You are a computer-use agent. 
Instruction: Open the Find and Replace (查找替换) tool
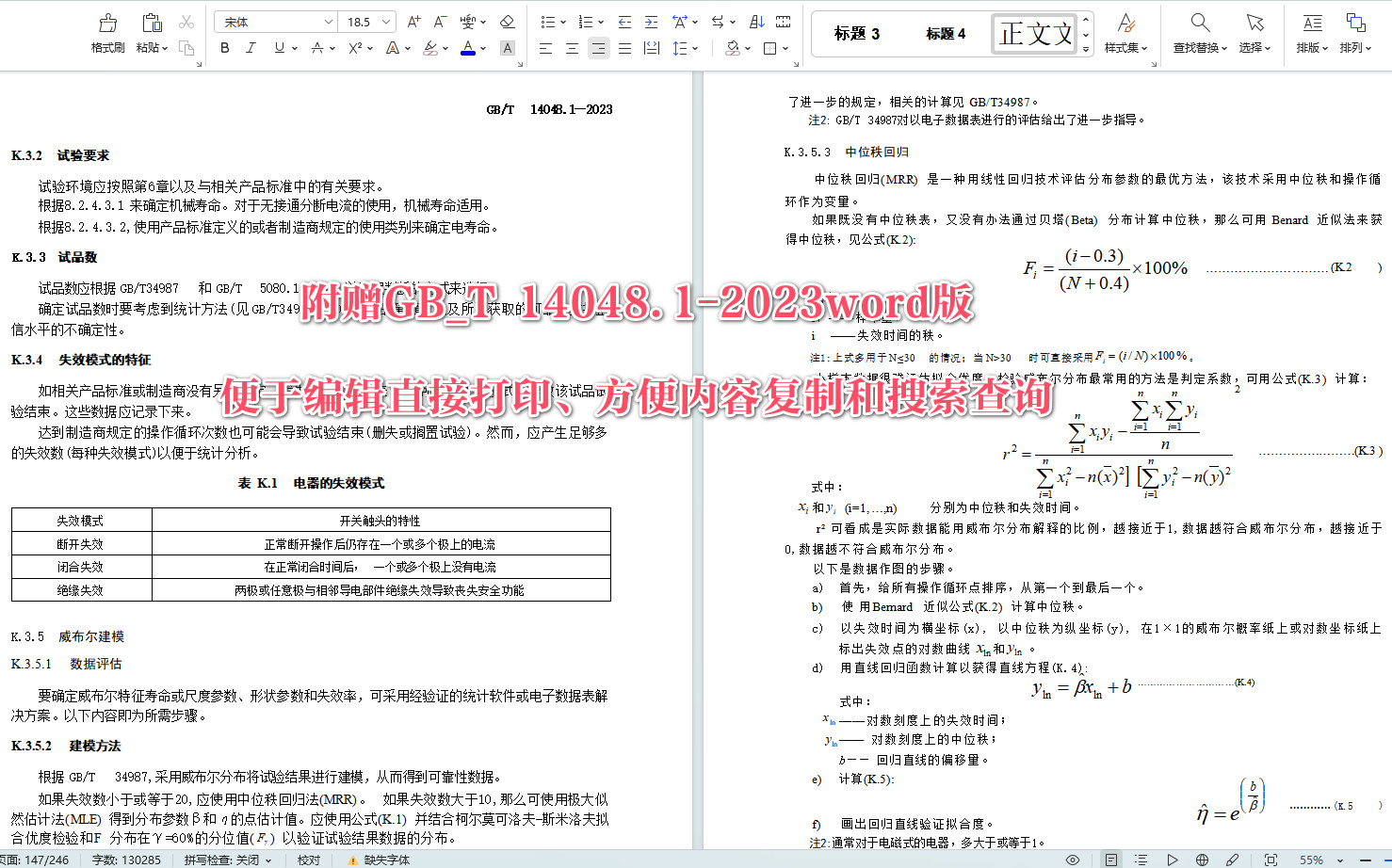(x=1198, y=35)
